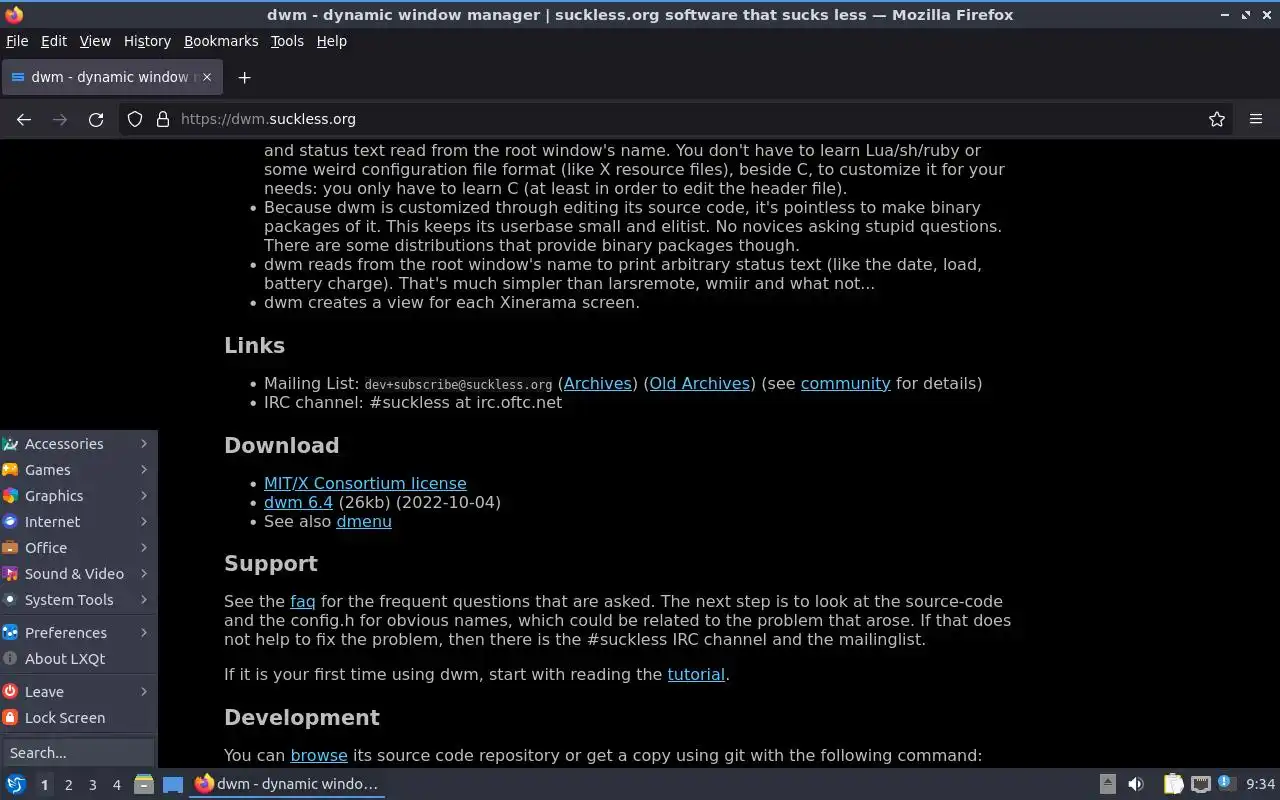Expand the System Tools submenu arrow
This screenshot has width=1280, height=800.
pos(144,600)
